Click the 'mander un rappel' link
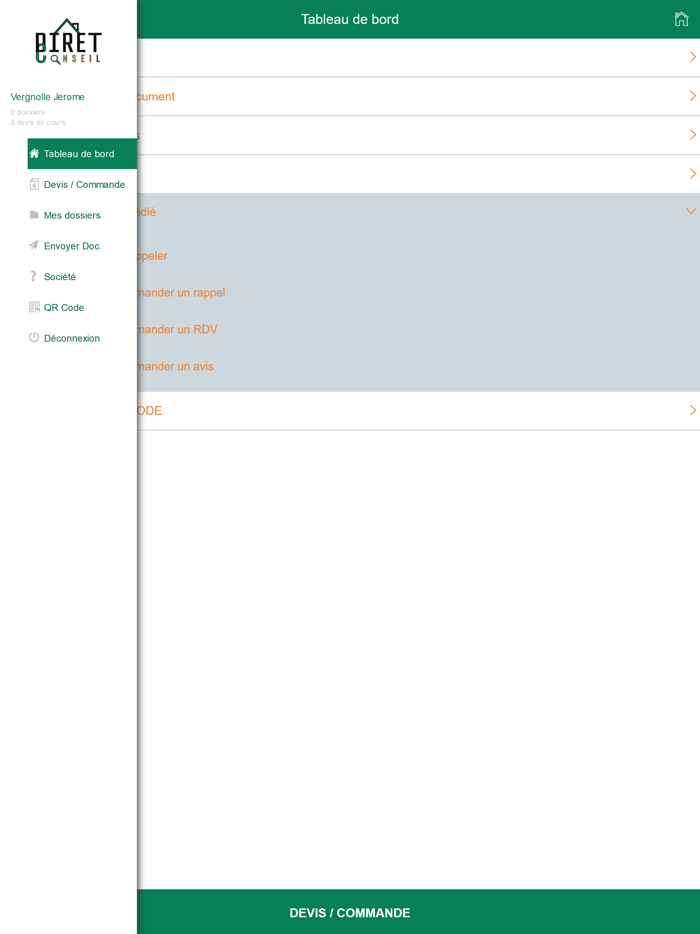700x934 pixels. point(181,292)
